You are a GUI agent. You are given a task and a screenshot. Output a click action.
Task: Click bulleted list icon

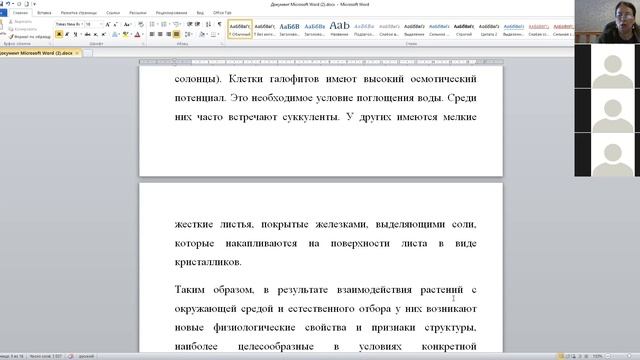click(x=152, y=24)
